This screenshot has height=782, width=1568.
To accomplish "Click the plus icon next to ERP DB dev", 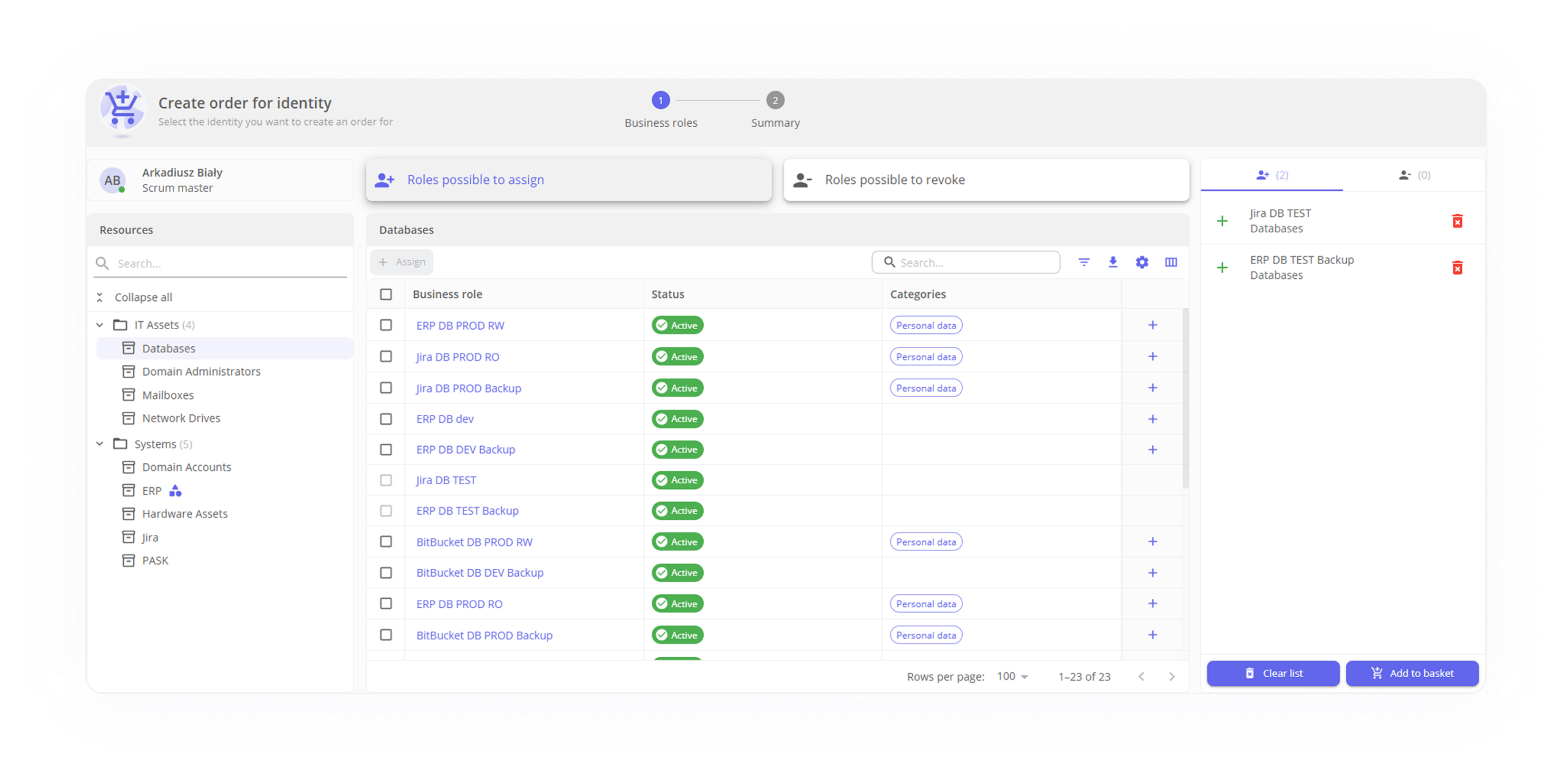I will (1153, 419).
